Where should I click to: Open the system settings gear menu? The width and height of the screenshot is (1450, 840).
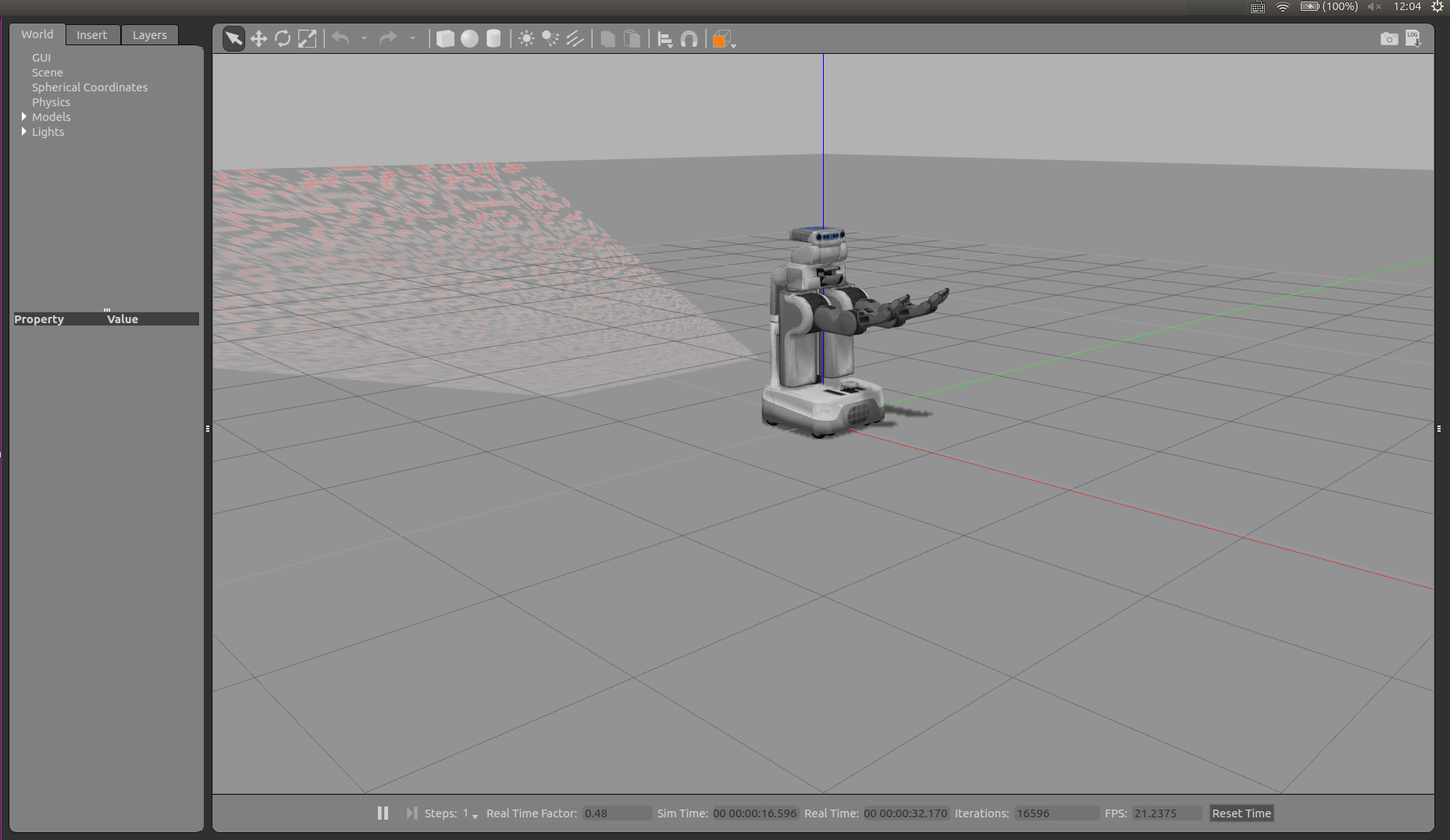[x=1438, y=6]
